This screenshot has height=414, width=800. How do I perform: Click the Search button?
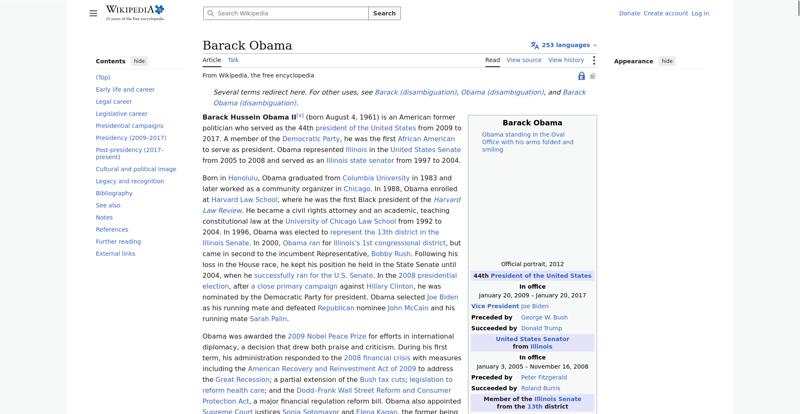pos(384,13)
